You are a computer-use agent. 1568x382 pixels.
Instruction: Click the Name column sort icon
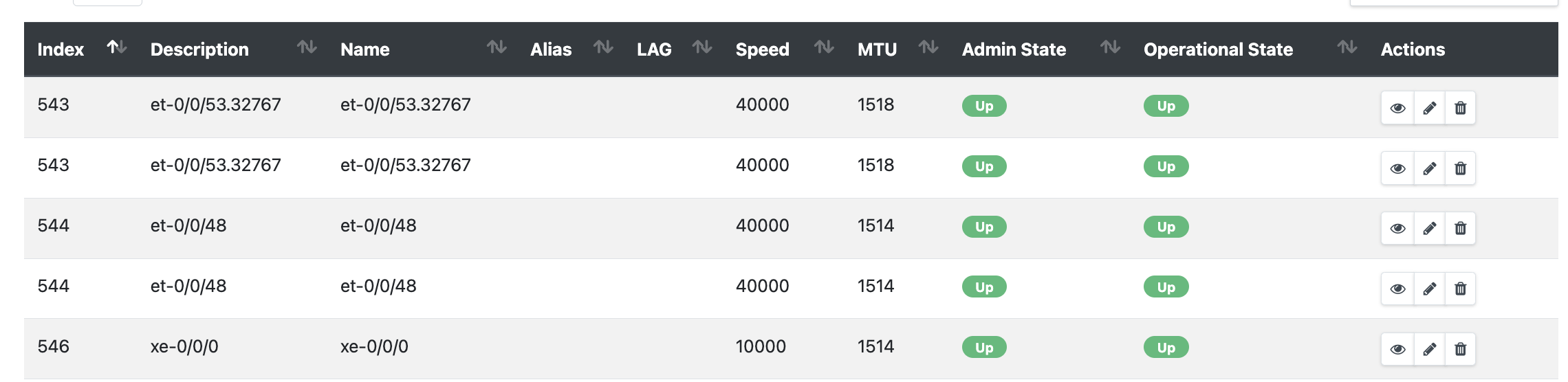497,47
